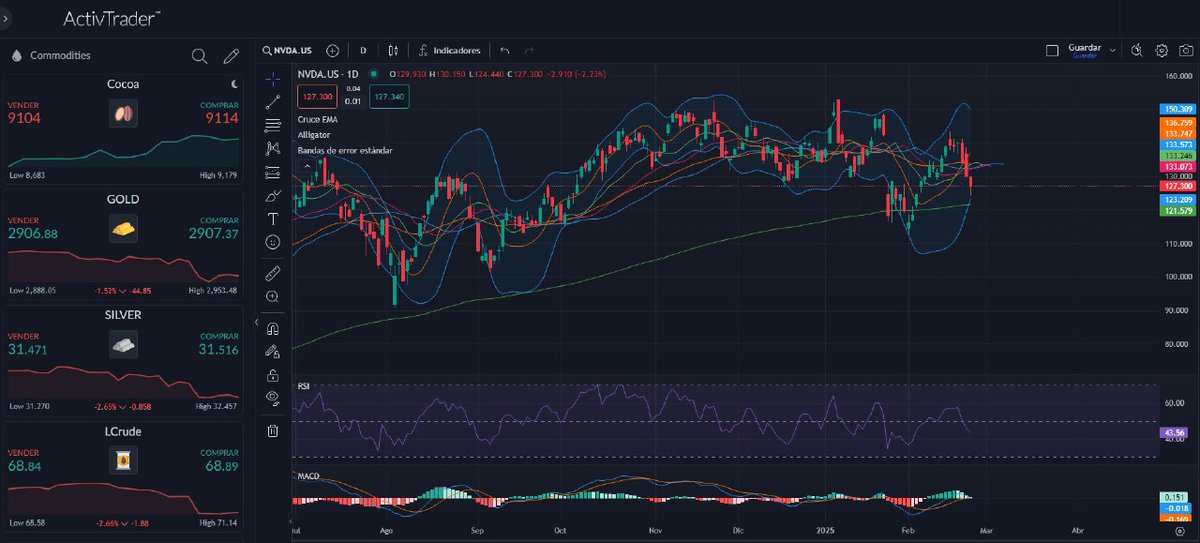Open the forecasting and measurement position tool
1200x543 pixels.
click(x=272, y=172)
